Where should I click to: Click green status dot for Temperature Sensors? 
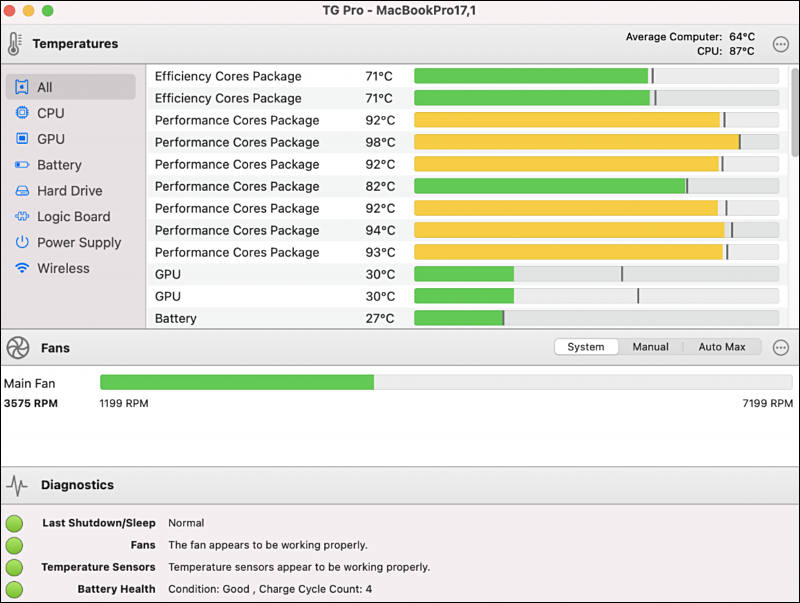pyautogui.click(x=14, y=567)
